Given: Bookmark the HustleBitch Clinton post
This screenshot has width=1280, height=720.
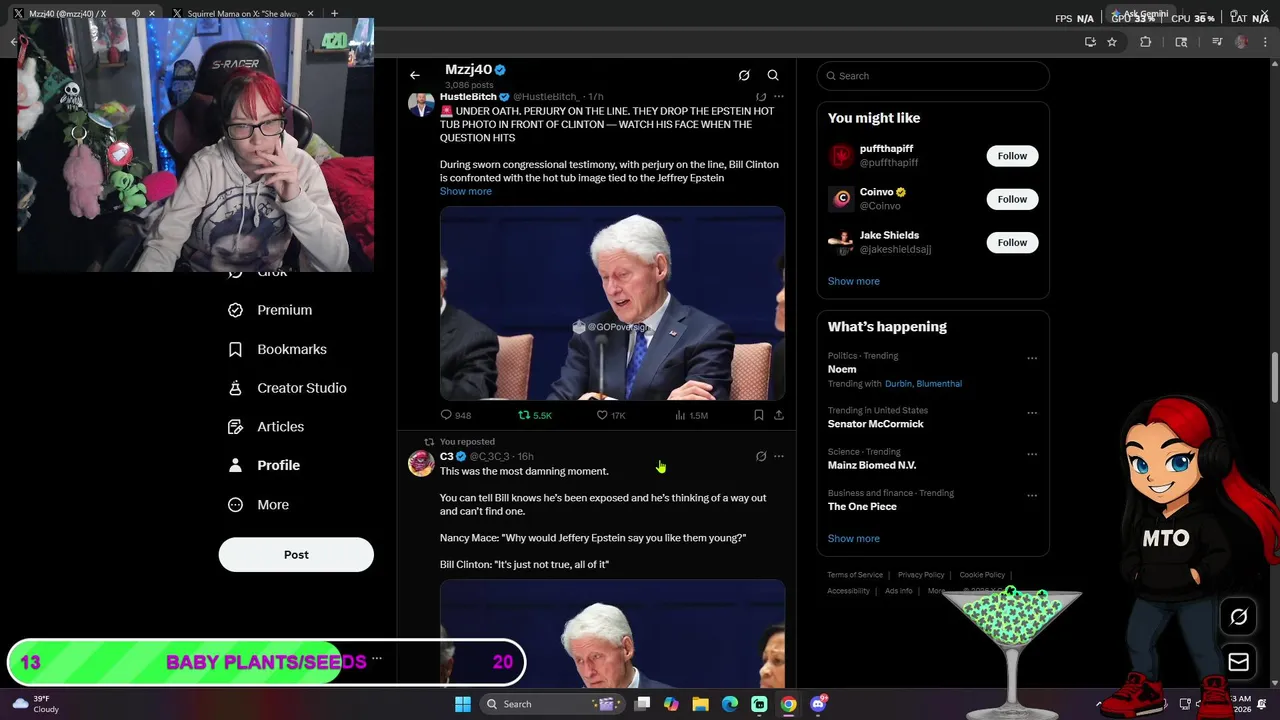Looking at the screenshot, I should pyautogui.click(x=758, y=415).
